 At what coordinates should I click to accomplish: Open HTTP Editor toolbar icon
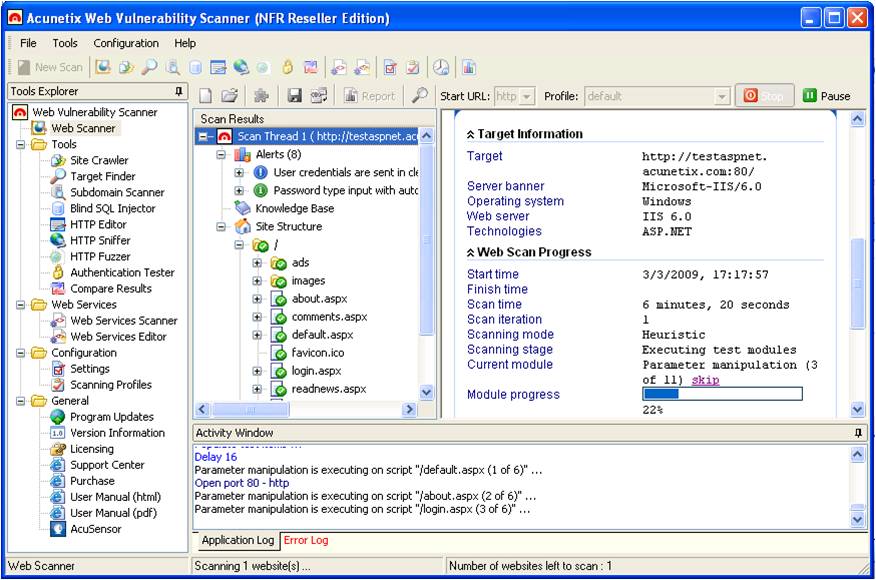click(218, 68)
